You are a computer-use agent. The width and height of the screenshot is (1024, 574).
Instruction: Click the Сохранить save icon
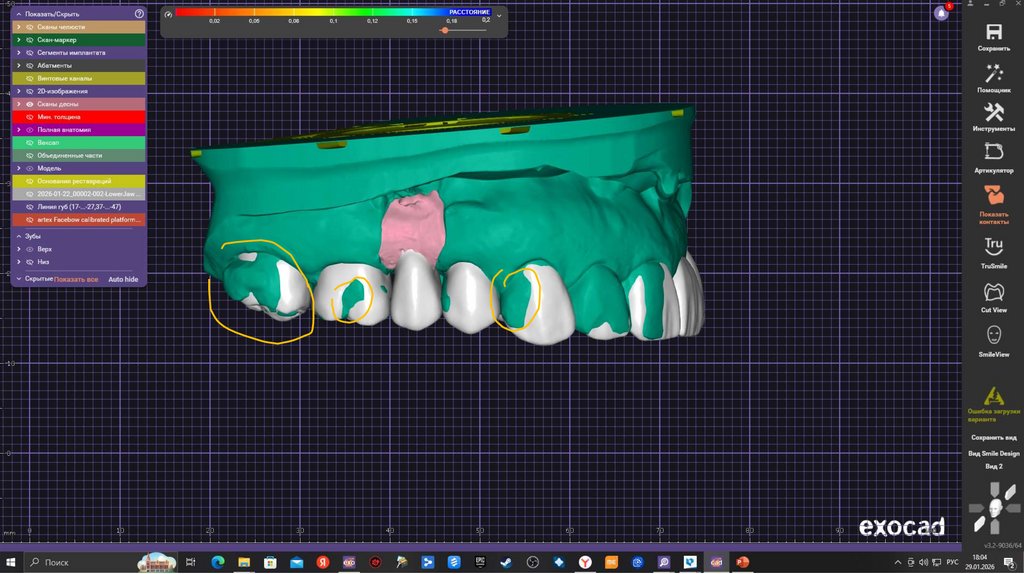993,32
